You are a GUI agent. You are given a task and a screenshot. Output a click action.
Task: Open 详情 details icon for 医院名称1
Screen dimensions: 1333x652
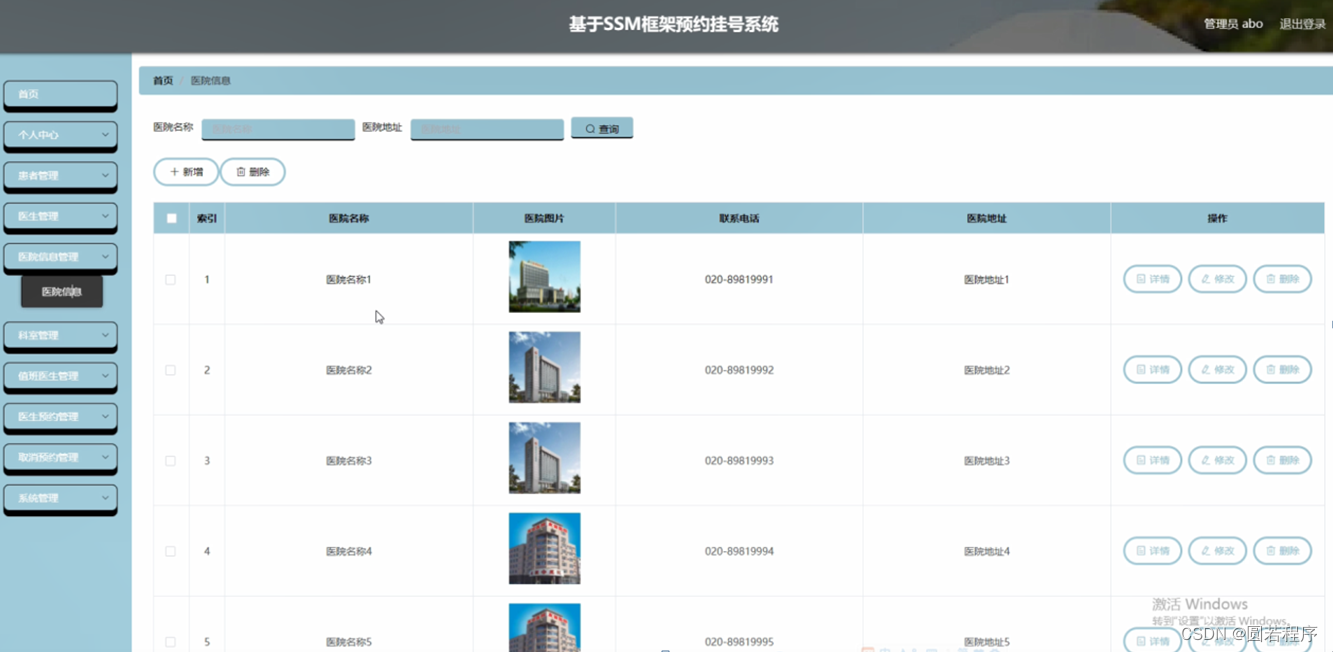pyautogui.click(x=1143, y=279)
